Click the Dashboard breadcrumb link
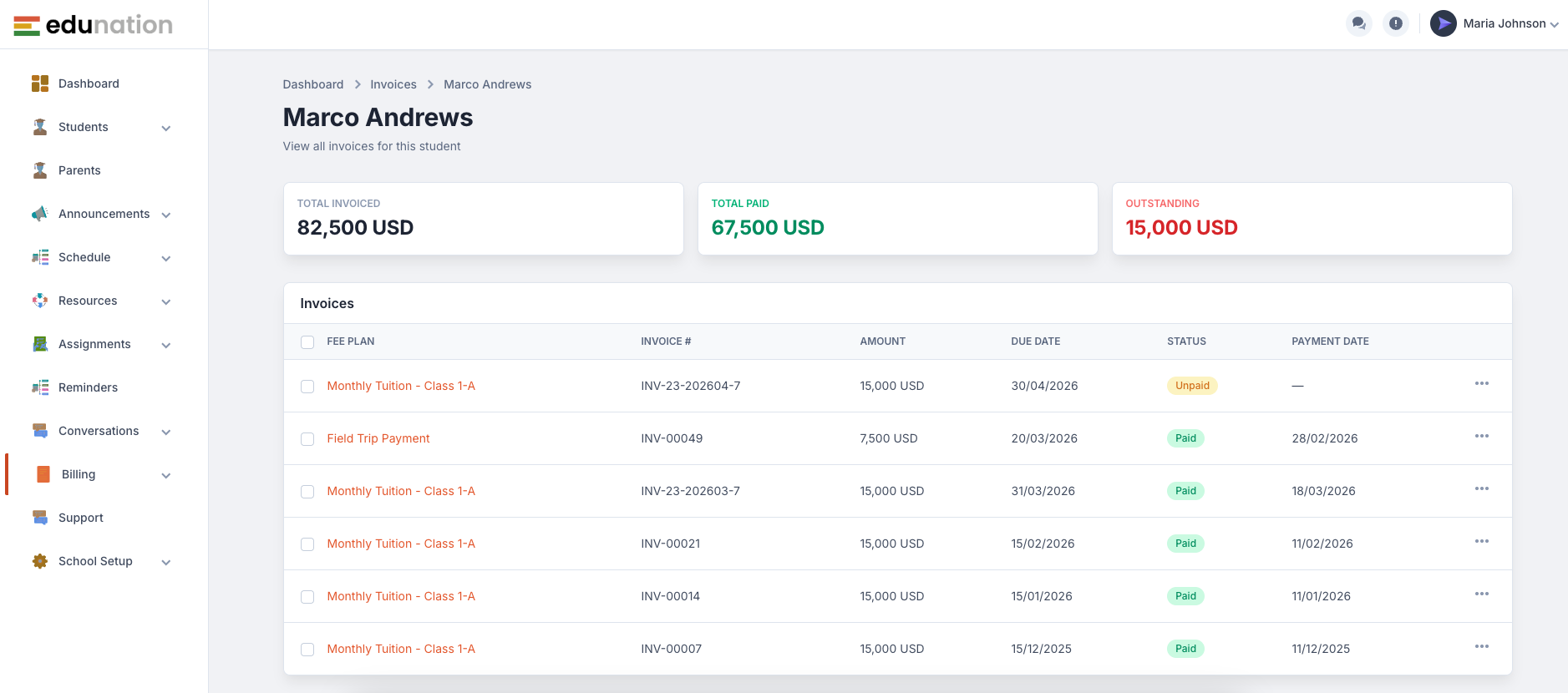 (313, 84)
